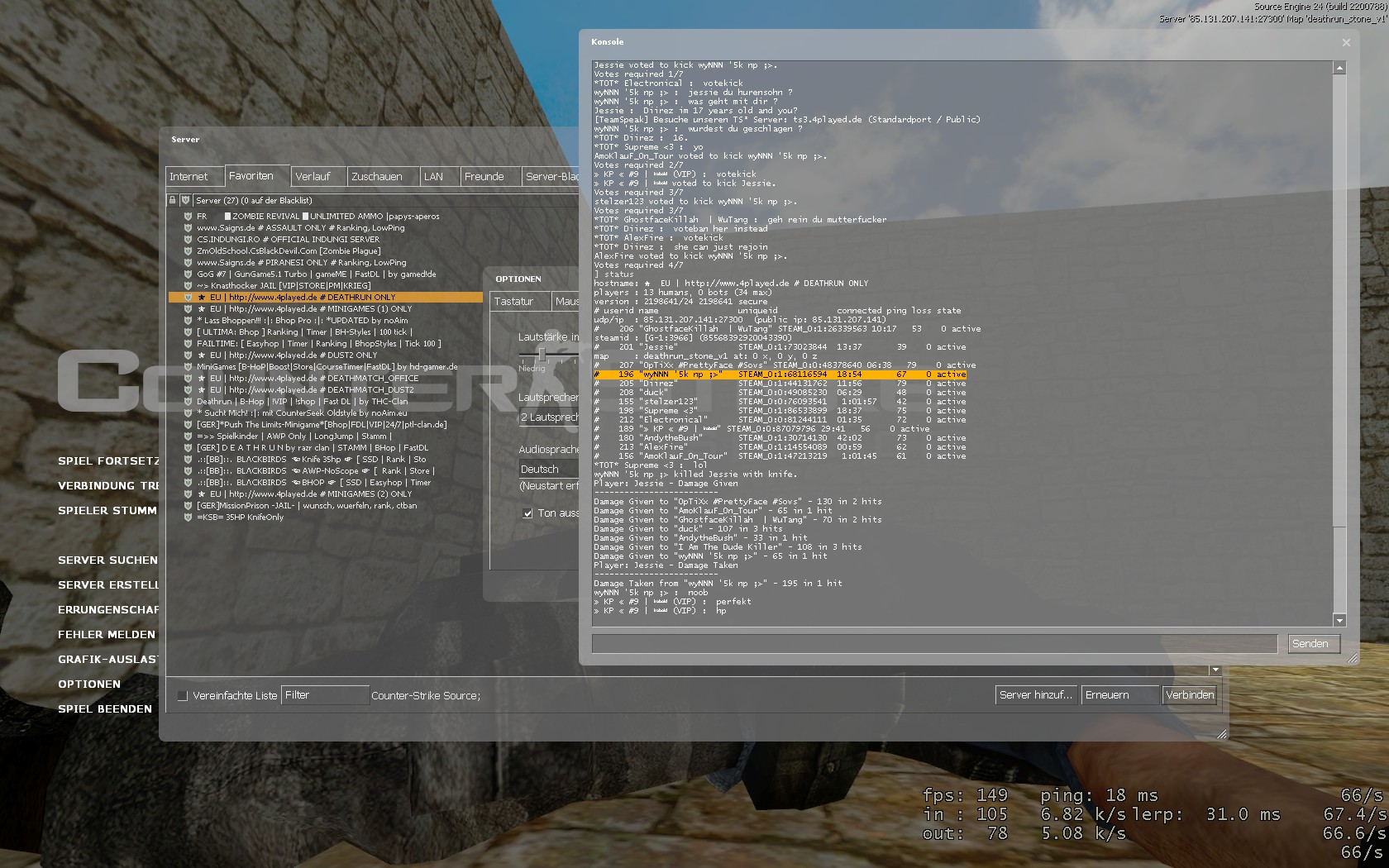Screen dimensions: 1389x868
Task: Select the Tastatur tab in Optionen
Action: click(514, 302)
